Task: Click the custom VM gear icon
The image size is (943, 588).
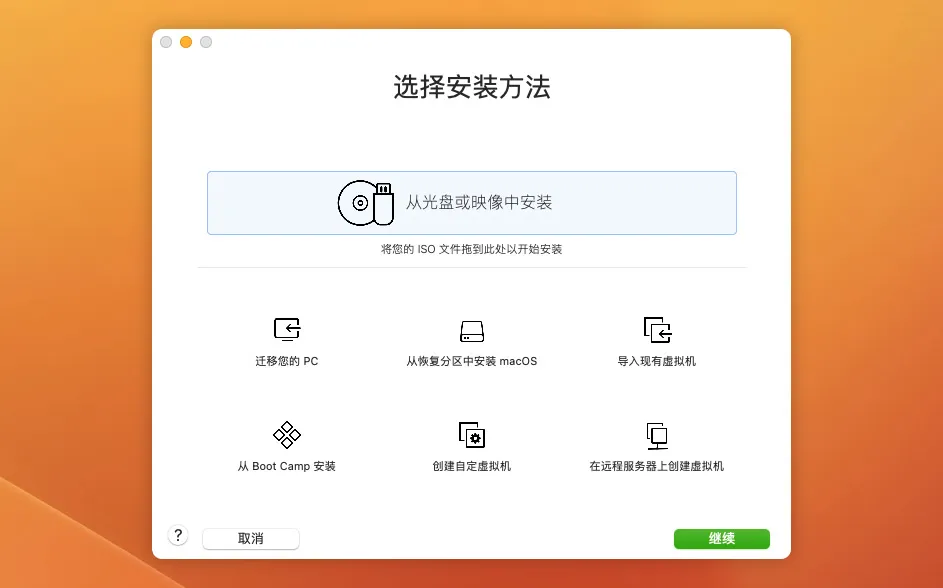Action: coord(471,435)
